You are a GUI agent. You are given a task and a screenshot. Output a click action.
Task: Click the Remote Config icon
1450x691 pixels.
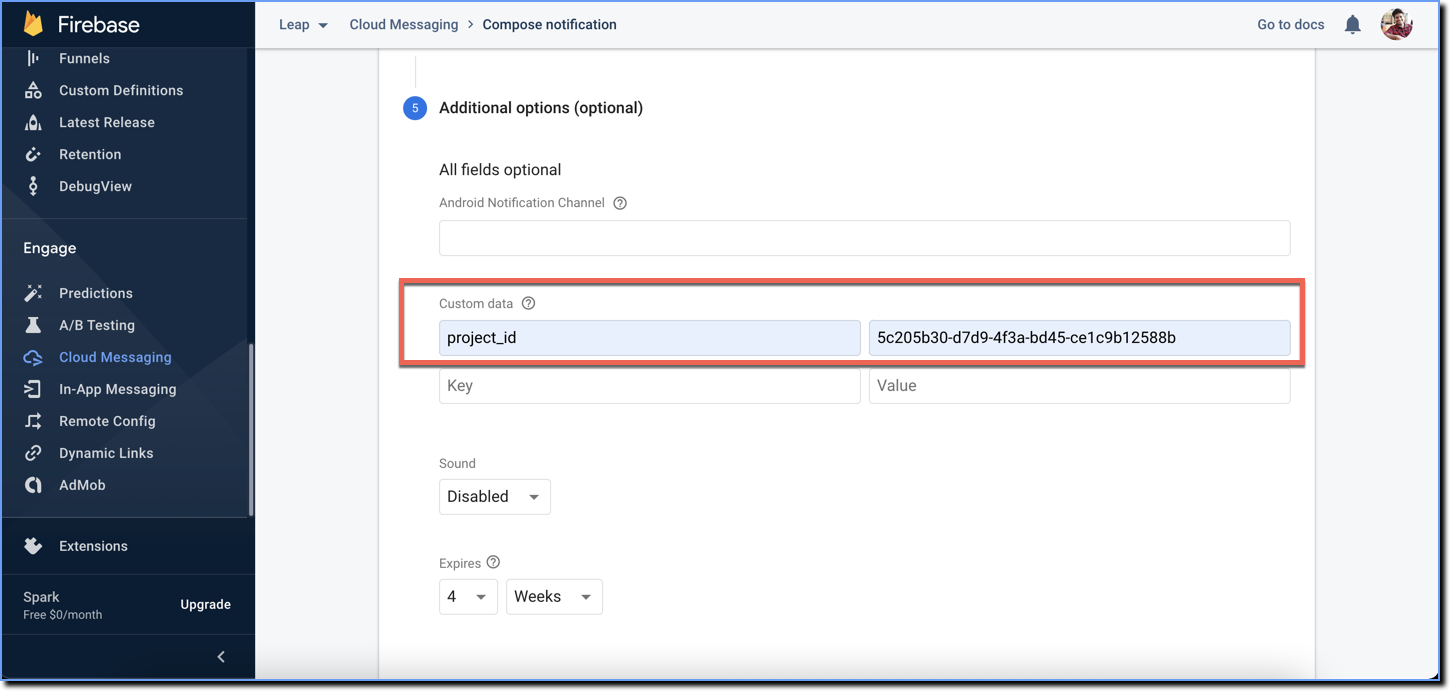coord(33,421)
